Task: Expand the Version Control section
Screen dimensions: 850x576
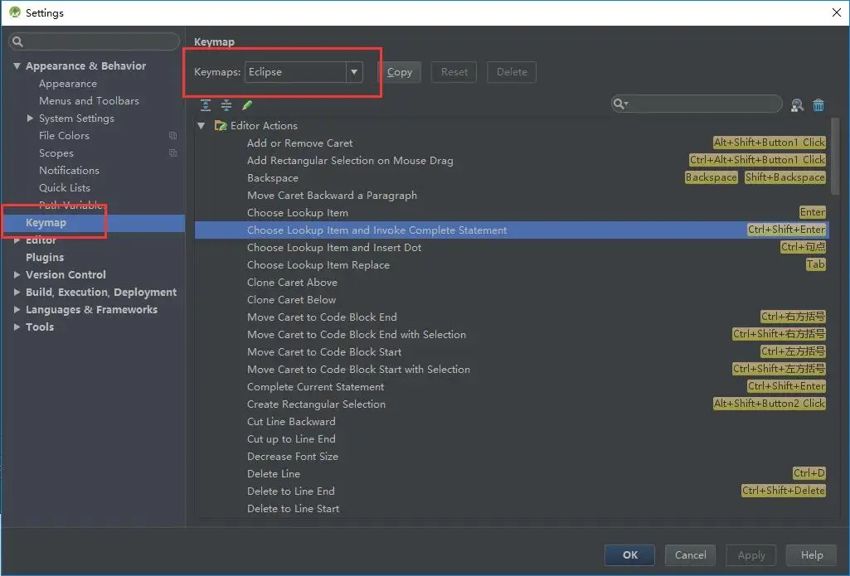Action: (x=17, y=275)
